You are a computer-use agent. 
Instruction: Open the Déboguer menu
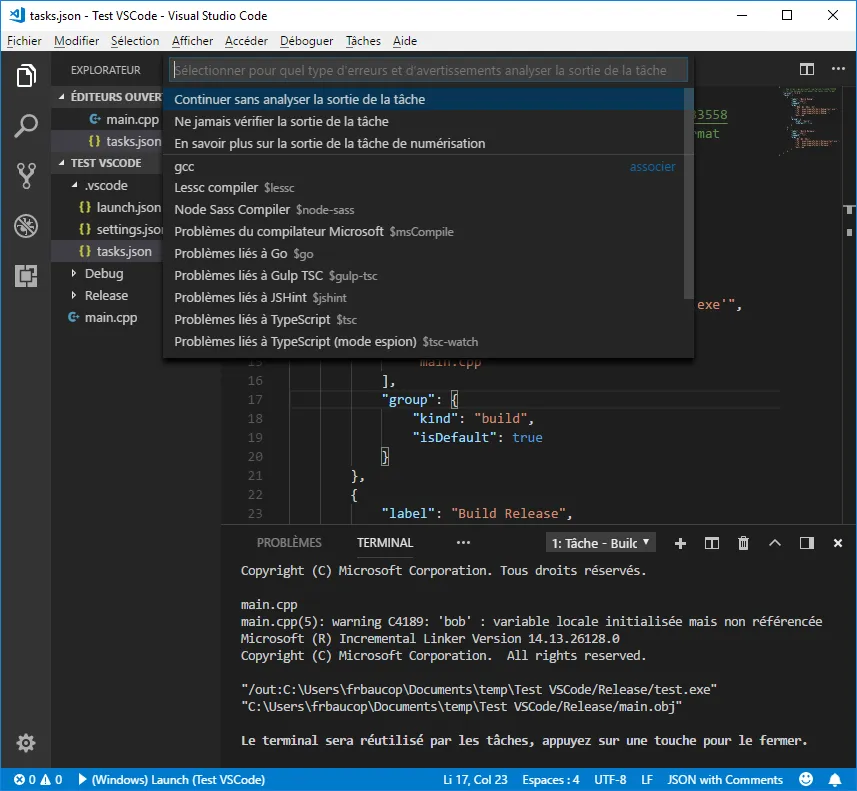(x=306, y=41)
